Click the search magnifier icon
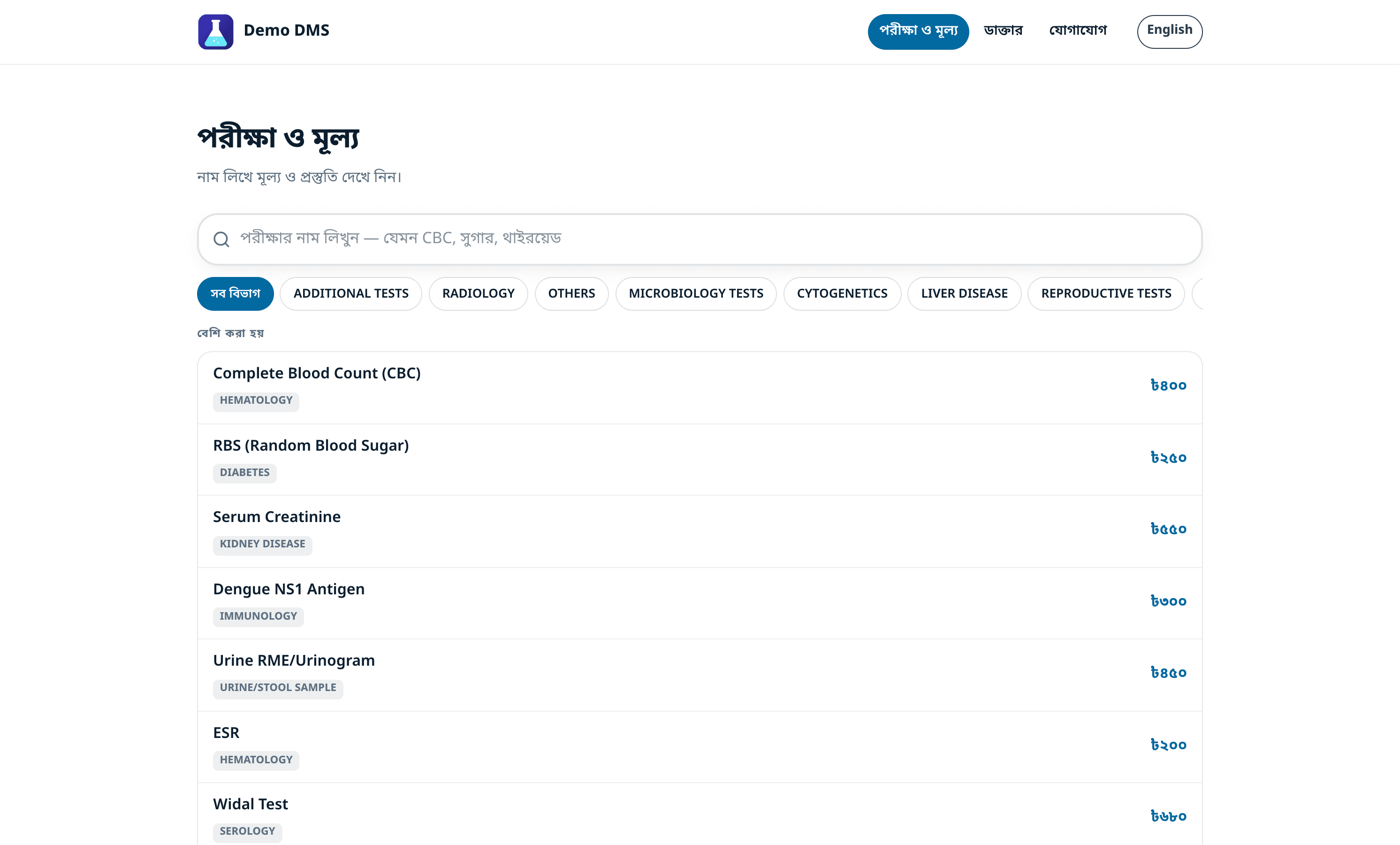1400x845 pixels. point(221,239)
